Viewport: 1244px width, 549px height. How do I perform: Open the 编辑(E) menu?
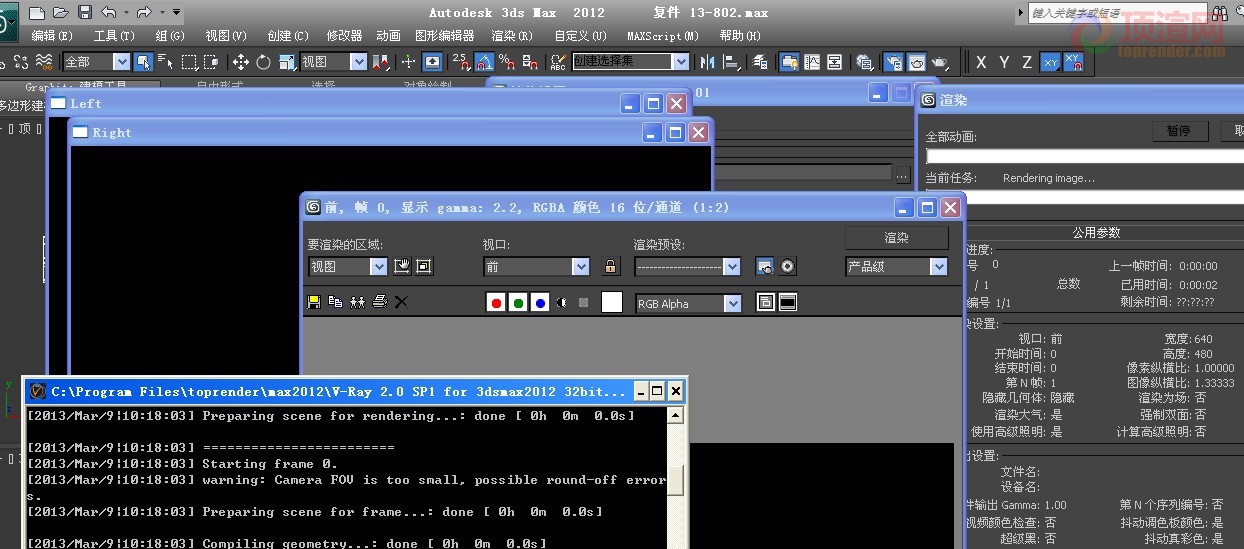click(x=52, y=36)
